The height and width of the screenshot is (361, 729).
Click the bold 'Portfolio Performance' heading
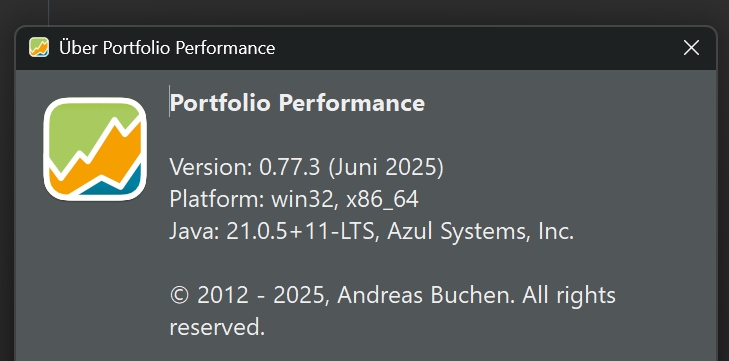pyautogui.click(x=297, y=103)
